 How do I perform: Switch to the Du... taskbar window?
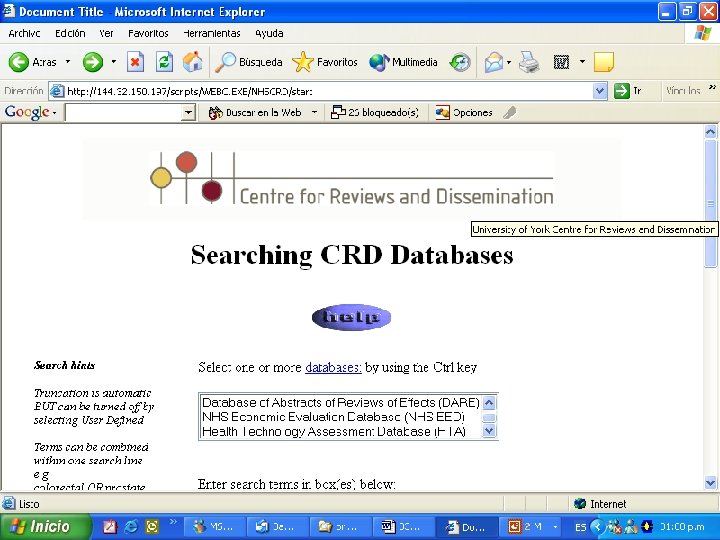click(x=466, y=527)
